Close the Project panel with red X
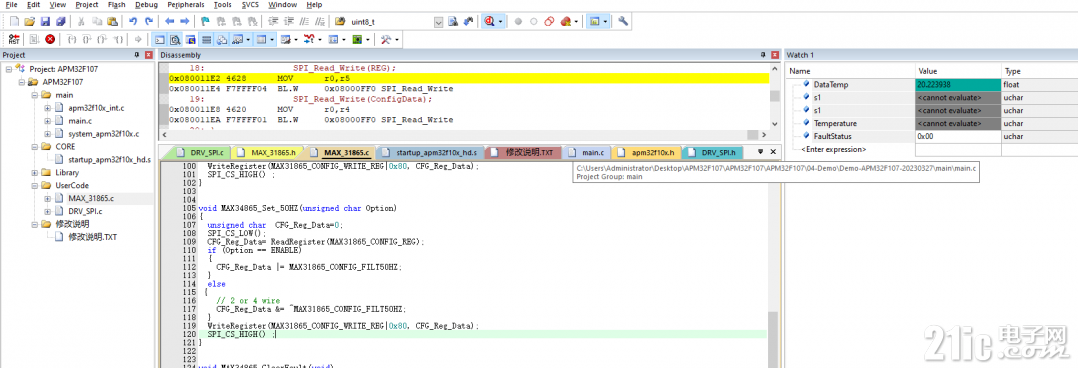The width and height of the screenshot is (1078, 368). pos(147,55)
